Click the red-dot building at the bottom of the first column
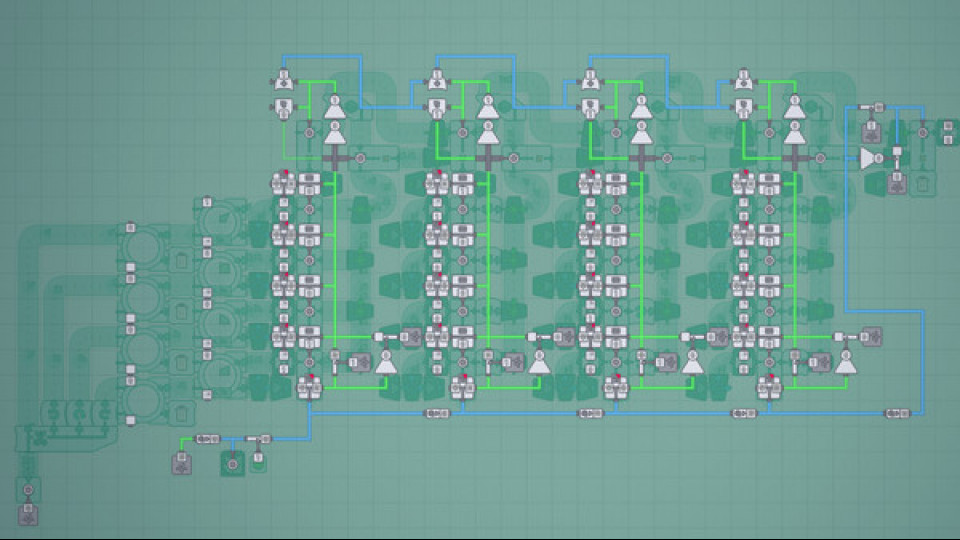960x540 pixels. coord(309,386)
